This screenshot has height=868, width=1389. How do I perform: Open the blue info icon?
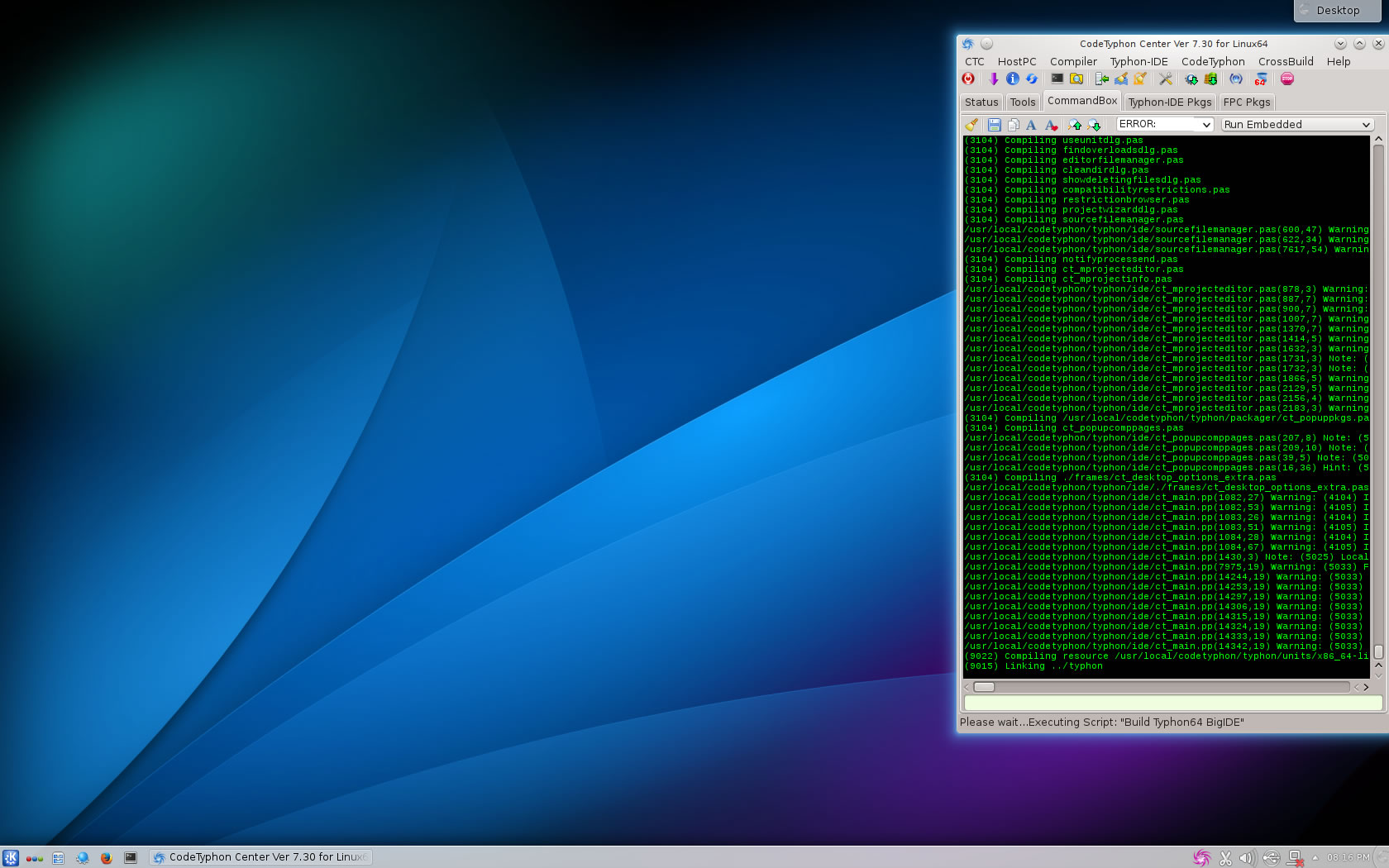point(1012,79)
